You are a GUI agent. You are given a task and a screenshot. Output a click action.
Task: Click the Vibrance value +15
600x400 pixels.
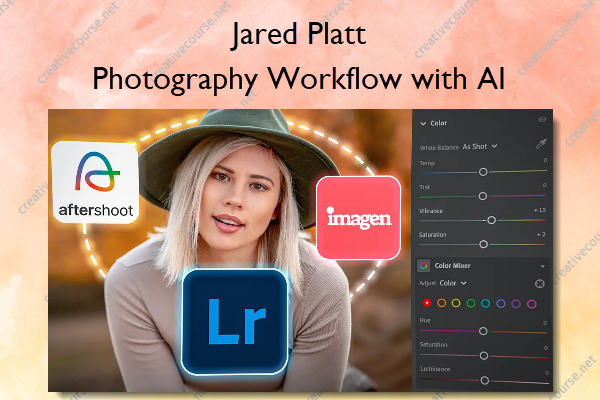click(540, 210)
